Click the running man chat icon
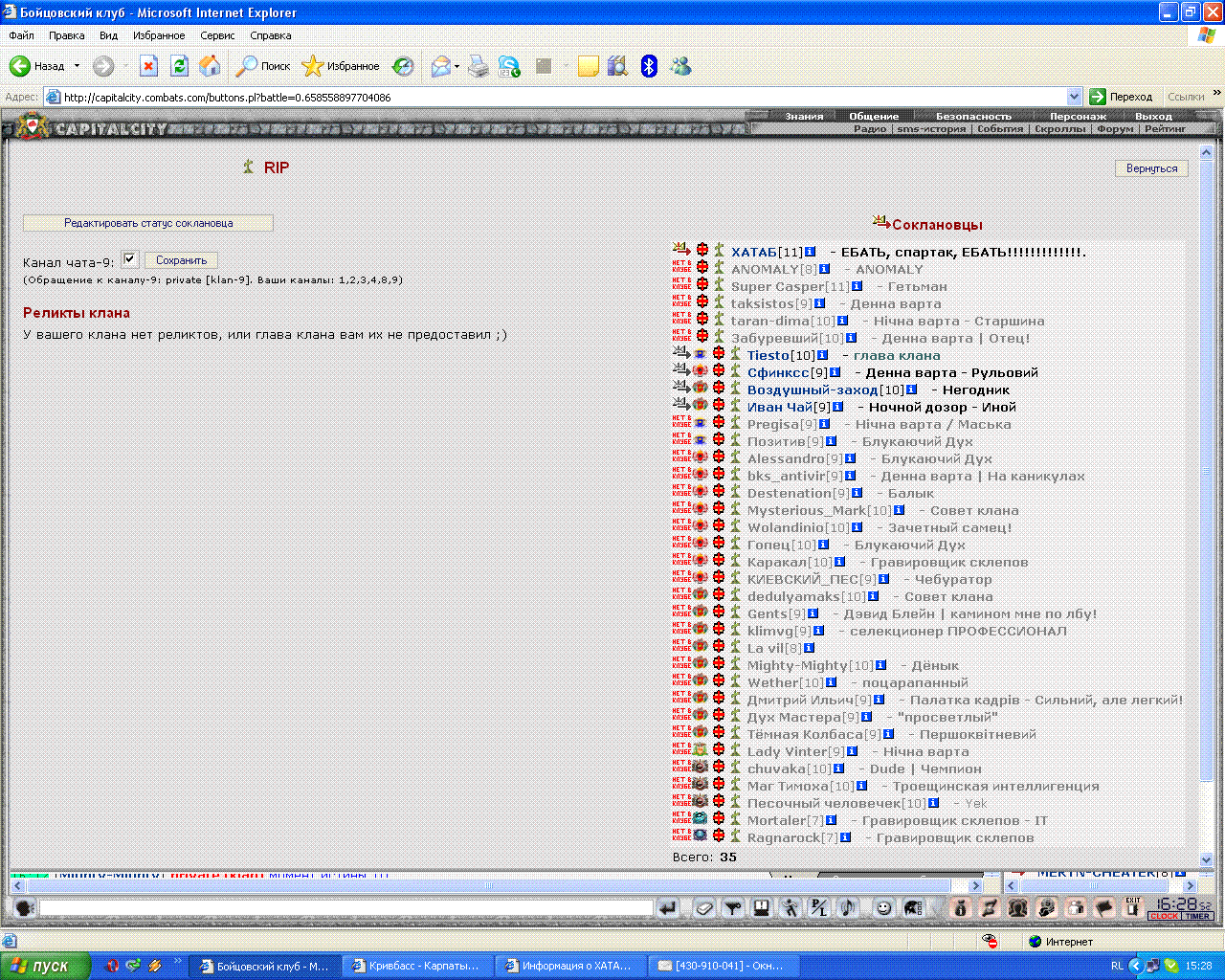Viewport: 1225px width, 980px height. tap(791, 908)
